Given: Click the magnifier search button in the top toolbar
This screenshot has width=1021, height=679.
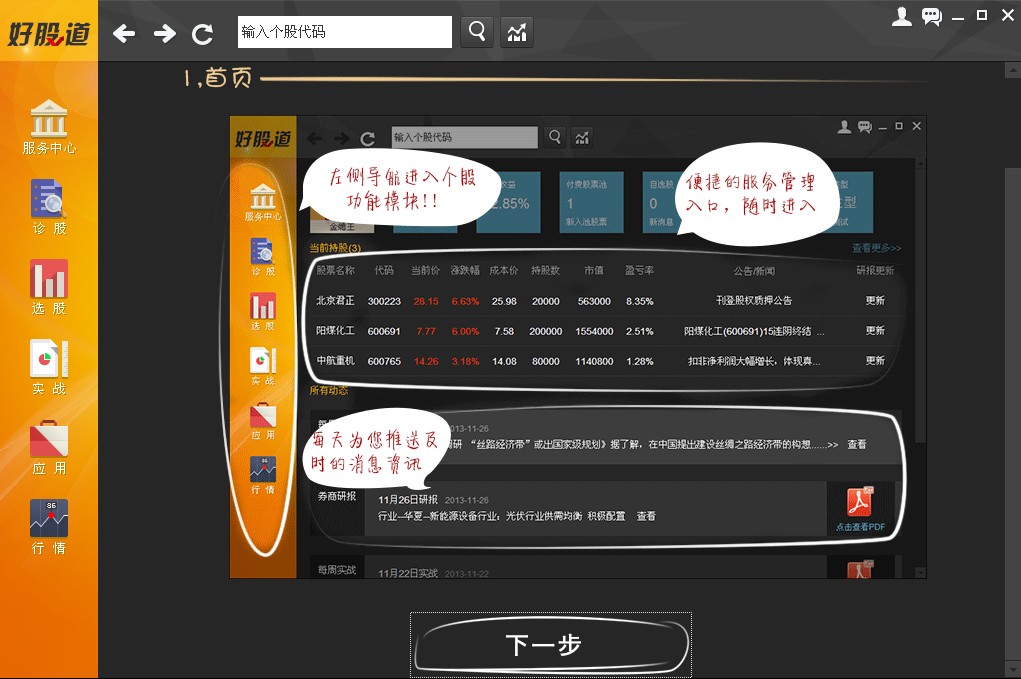Looking at the screenshot, I should pyautogui.click(x=477, y=31).
